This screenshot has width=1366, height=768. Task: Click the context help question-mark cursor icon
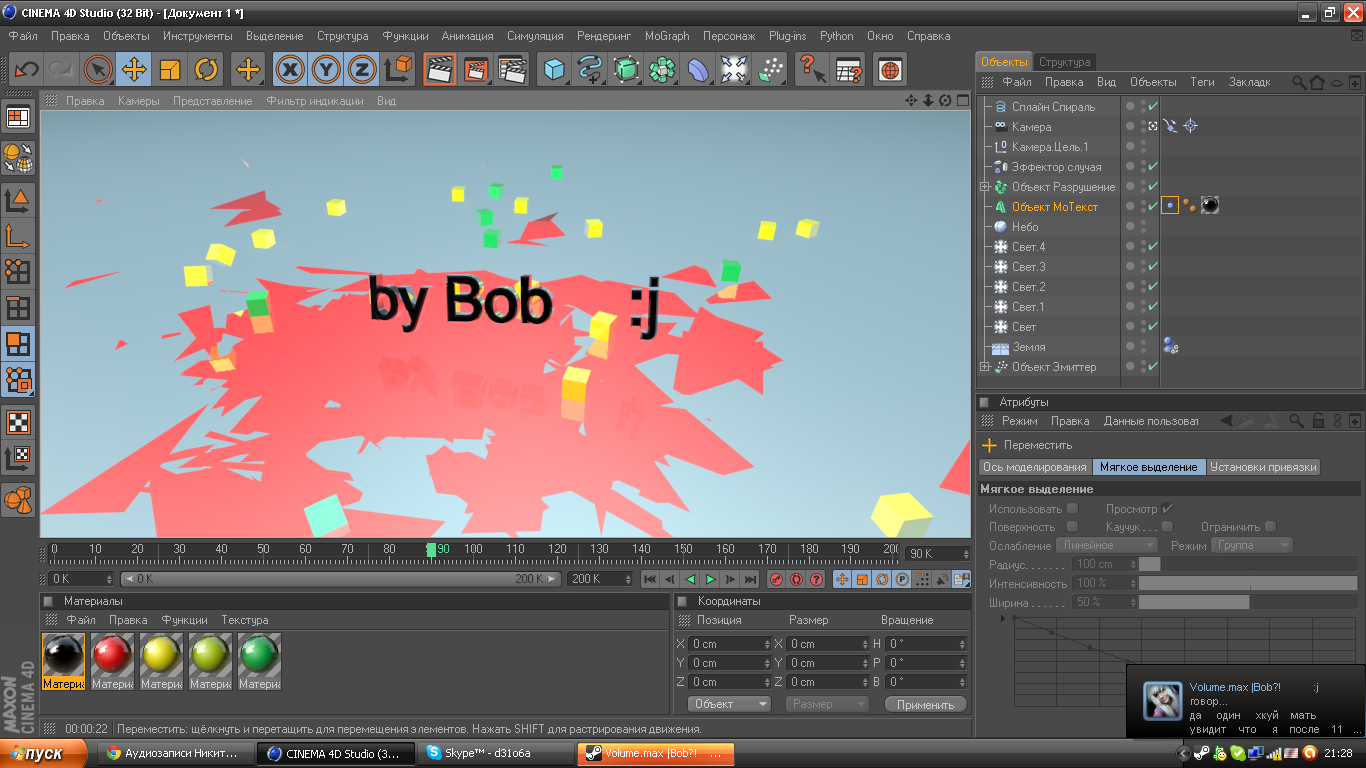coord(812,69)
